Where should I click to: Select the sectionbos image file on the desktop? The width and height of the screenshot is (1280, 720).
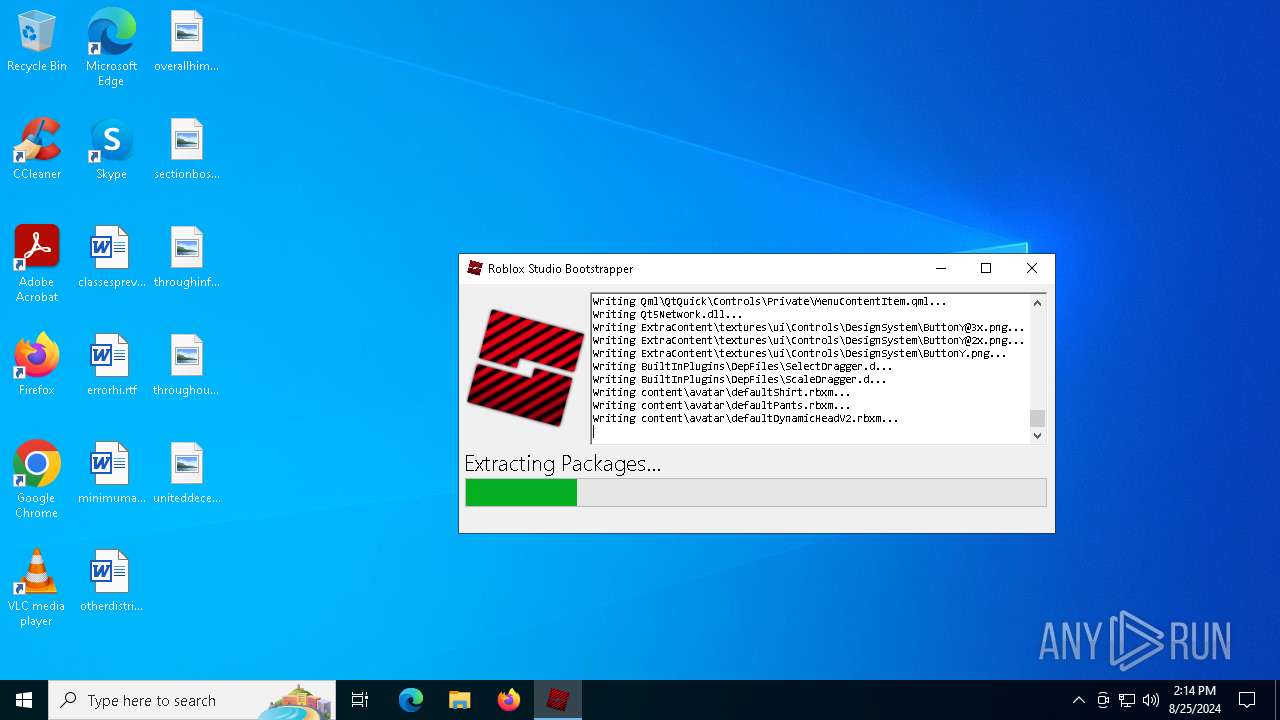(x=186, y=150)
